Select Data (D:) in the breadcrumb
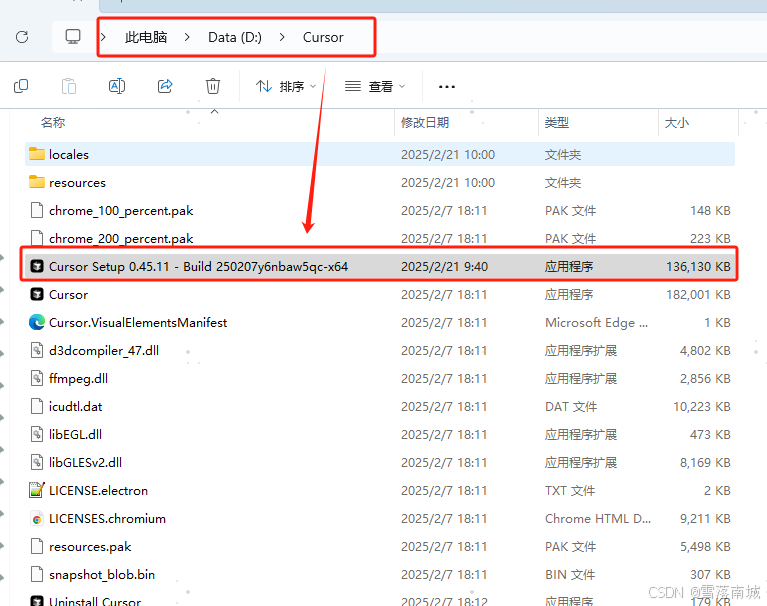The width and height of the screenshot is (767, 606). (x=235, y=37)
